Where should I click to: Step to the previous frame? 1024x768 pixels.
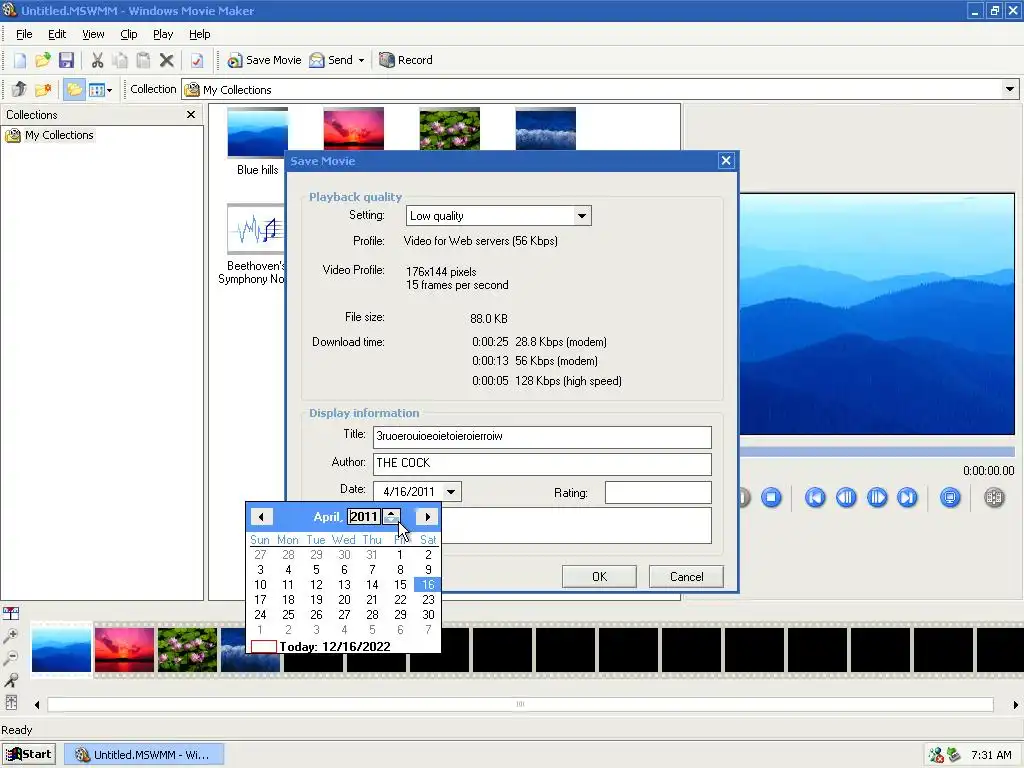click(846, 498)
